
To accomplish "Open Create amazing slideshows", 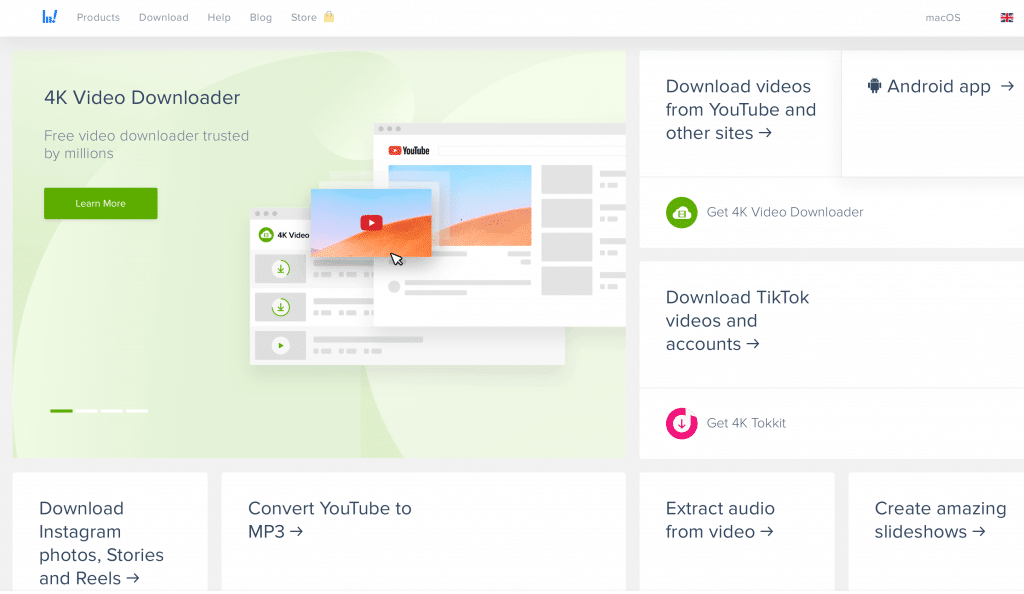I will (940, 520).
